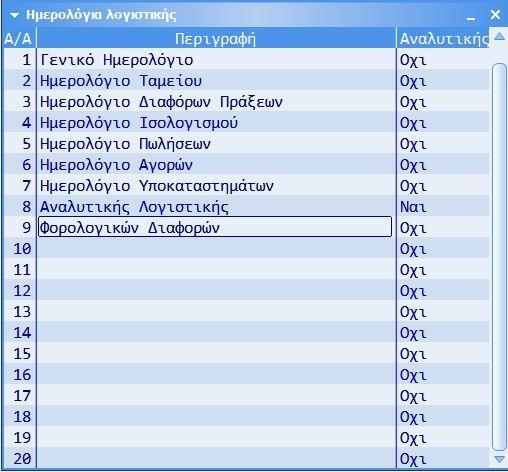Select Αναλυτικής Λογιστικής entry
508x472 pixels.
[x=134, y=207]
